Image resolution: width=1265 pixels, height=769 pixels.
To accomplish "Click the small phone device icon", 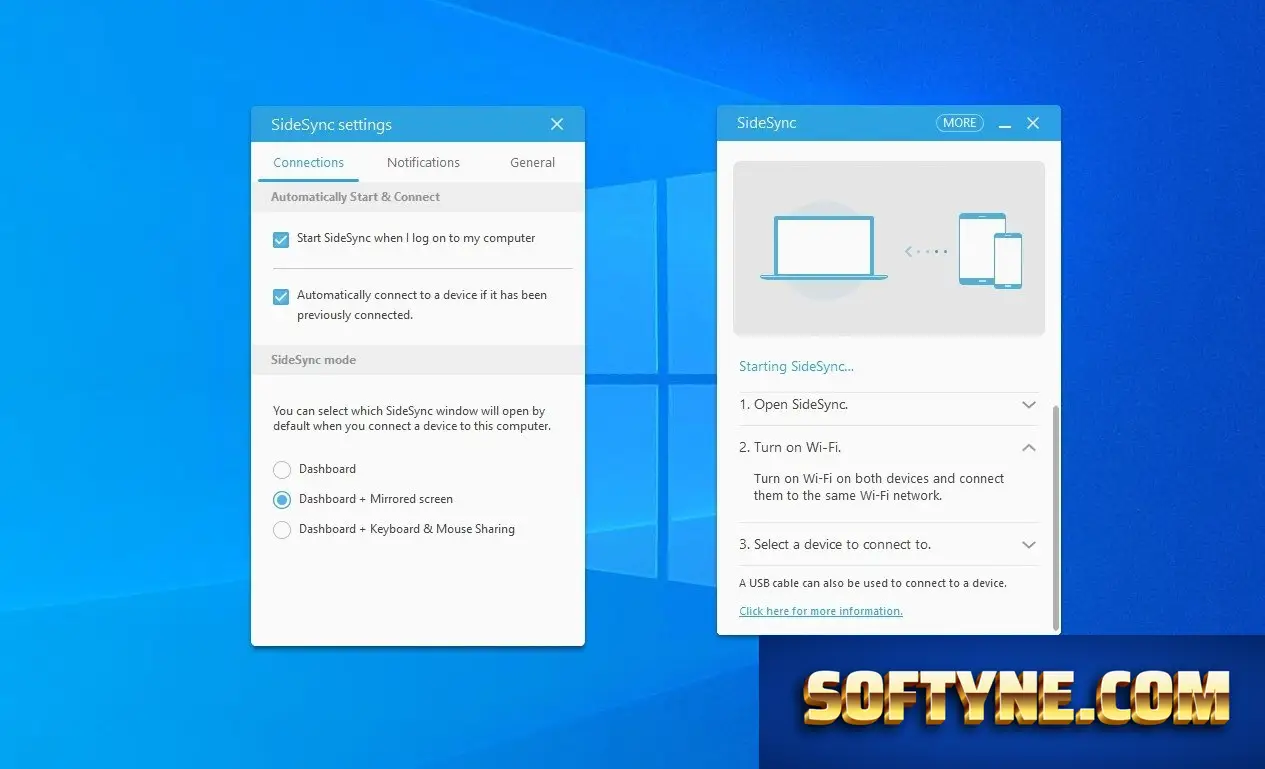I will [1008, 261].
